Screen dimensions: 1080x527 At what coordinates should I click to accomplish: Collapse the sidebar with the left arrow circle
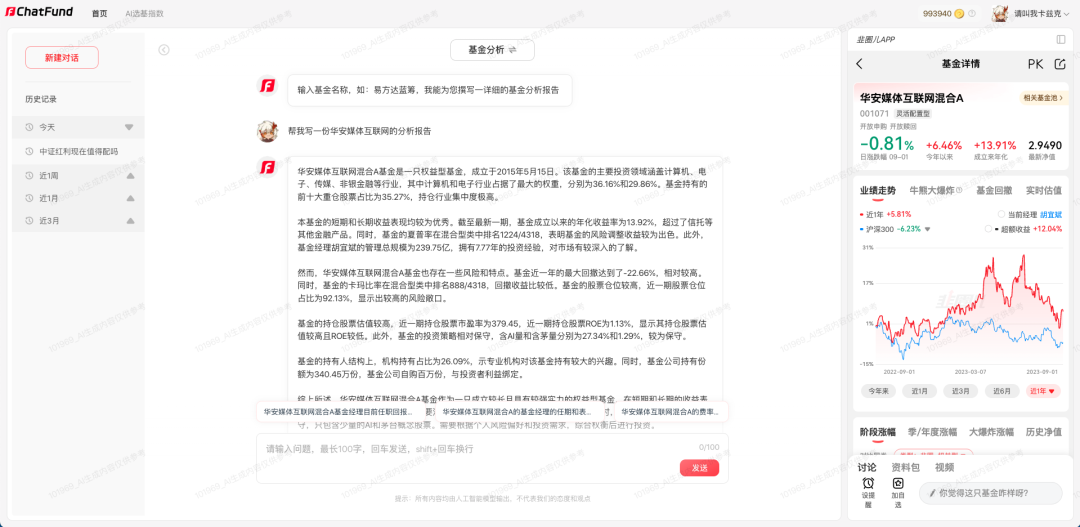[x=164, y=50]
